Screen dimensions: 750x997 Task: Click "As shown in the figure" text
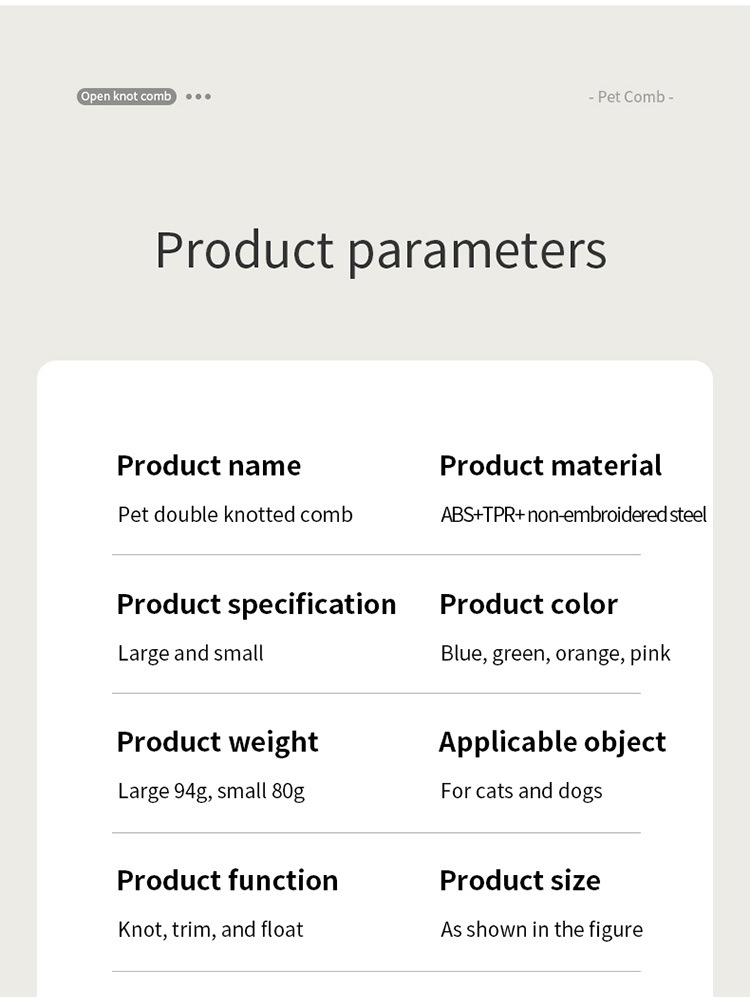pos(541,929)
